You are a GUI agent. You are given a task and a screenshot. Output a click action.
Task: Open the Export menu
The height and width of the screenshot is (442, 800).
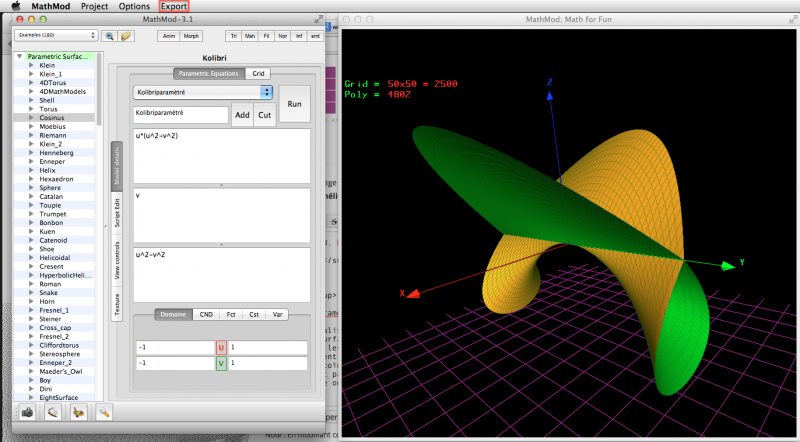click(x=174, y=7)
